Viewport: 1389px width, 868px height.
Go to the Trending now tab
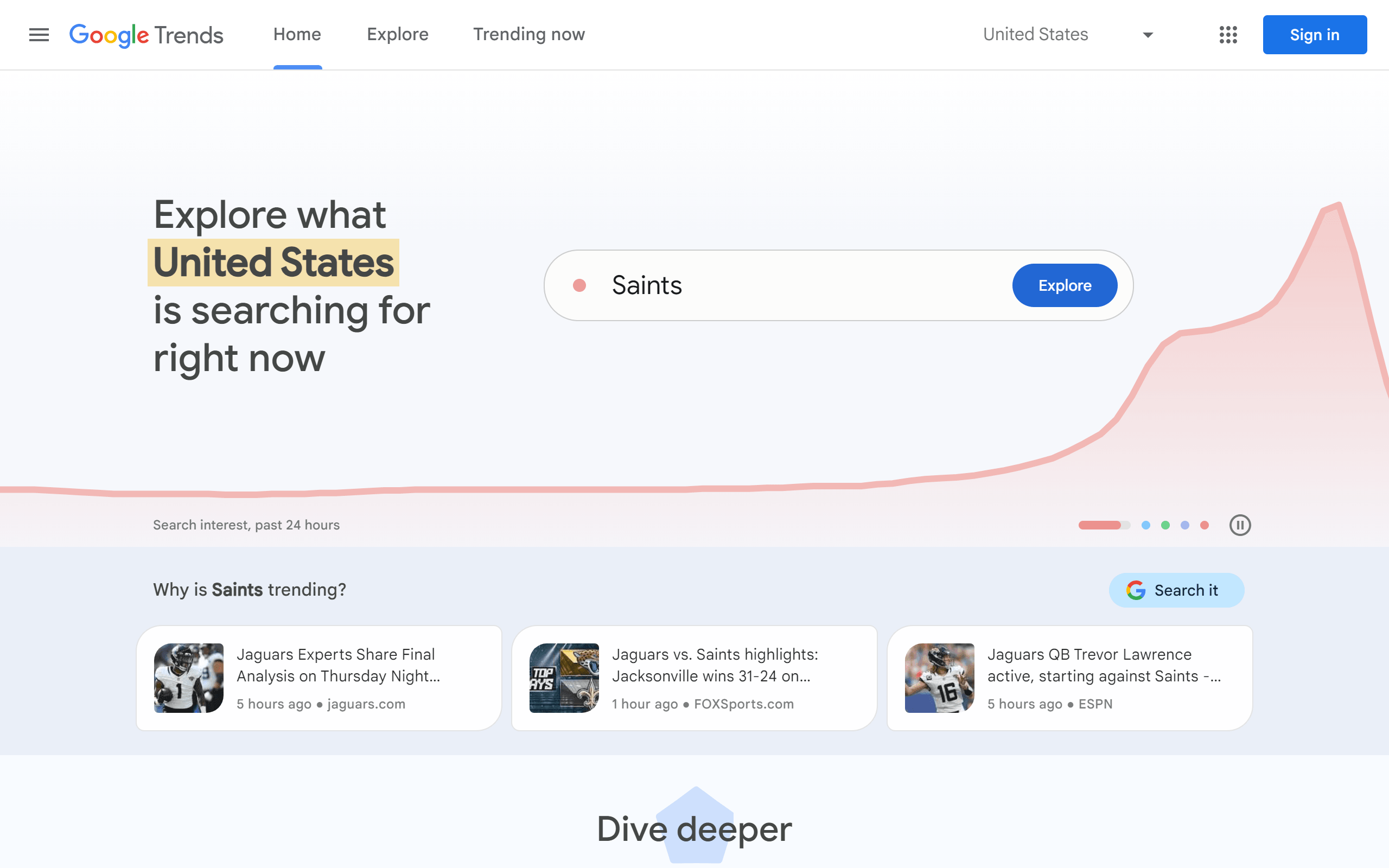[x=528, y=34]
